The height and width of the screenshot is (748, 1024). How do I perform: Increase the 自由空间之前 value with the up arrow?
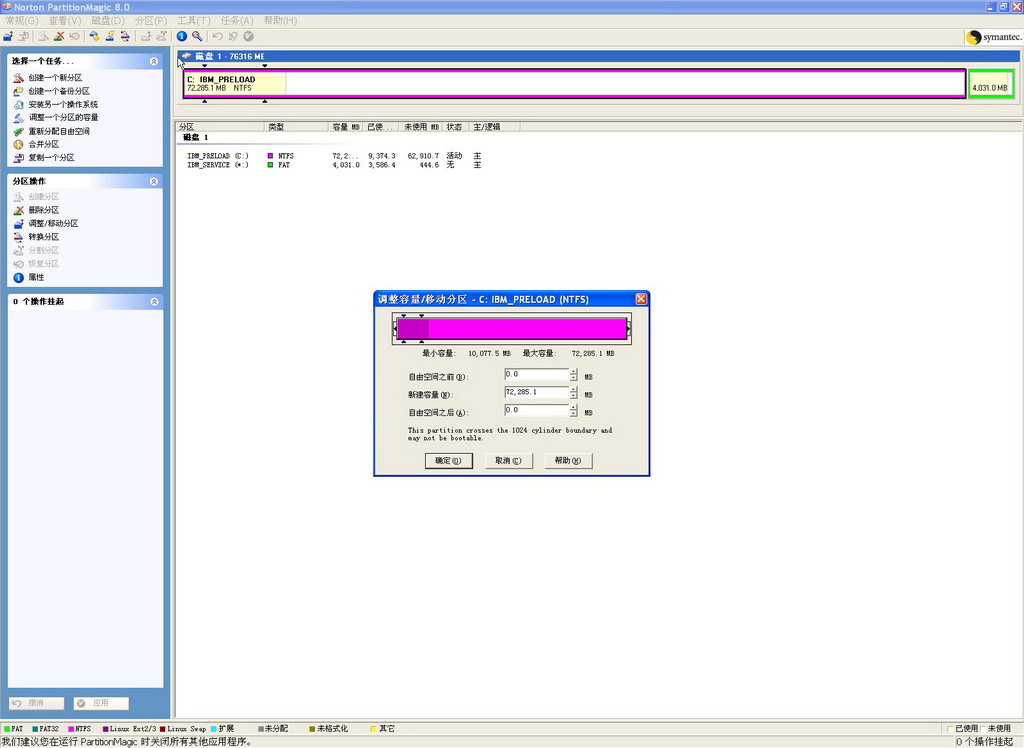point(573,371)
